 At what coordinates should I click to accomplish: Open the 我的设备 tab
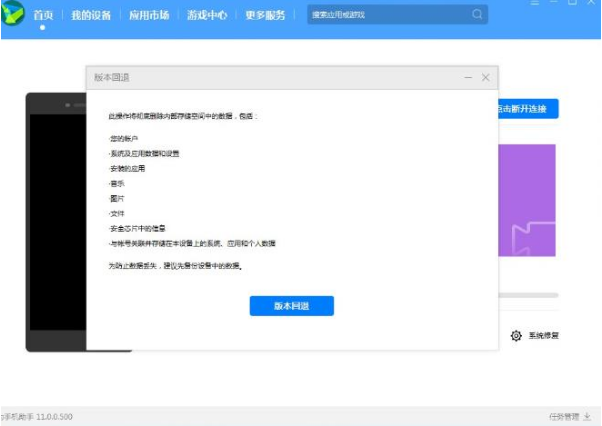(x=91, y=15)
